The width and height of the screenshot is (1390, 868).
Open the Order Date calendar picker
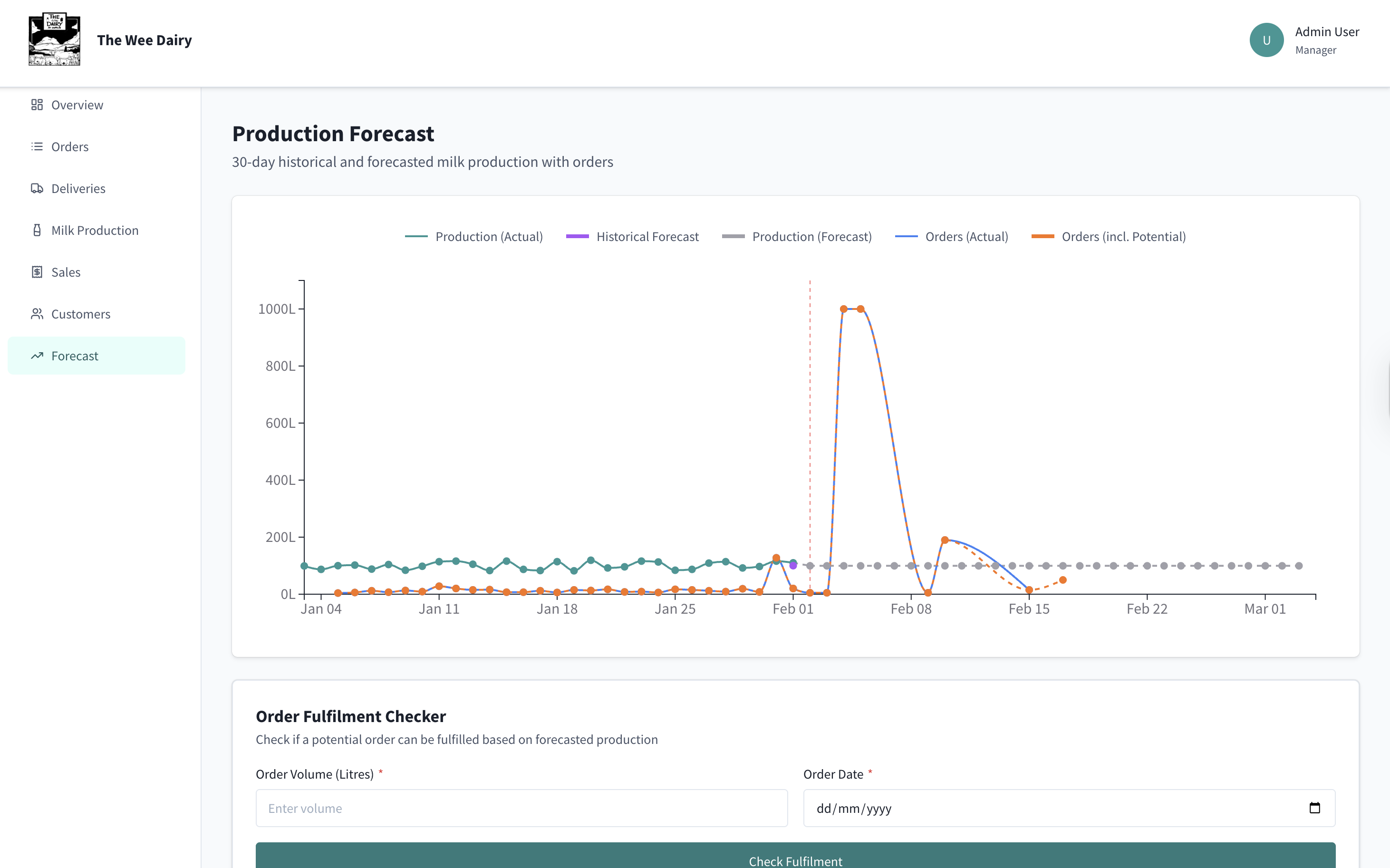point(1314,808)
